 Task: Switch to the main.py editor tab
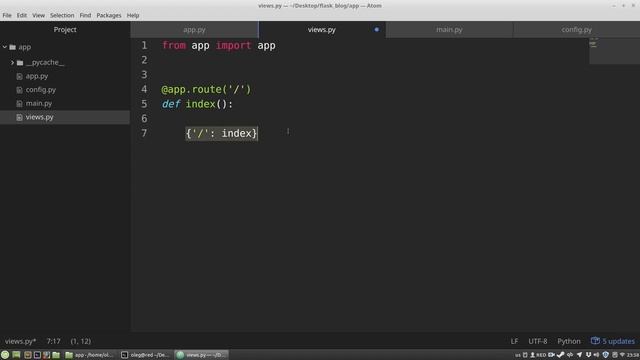point(449,29)
